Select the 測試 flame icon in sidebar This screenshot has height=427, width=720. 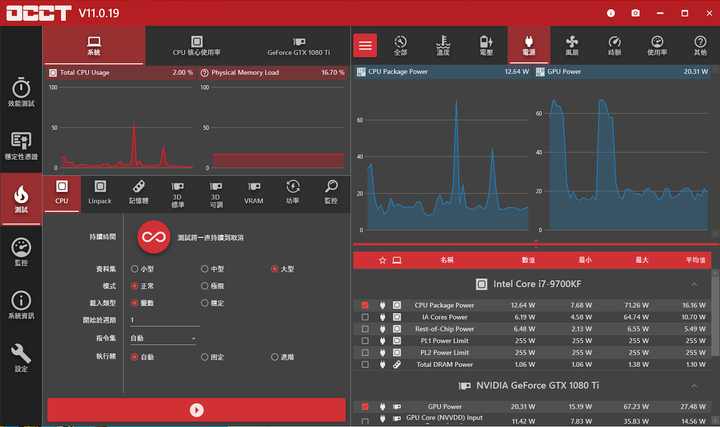tap(21, 199)
